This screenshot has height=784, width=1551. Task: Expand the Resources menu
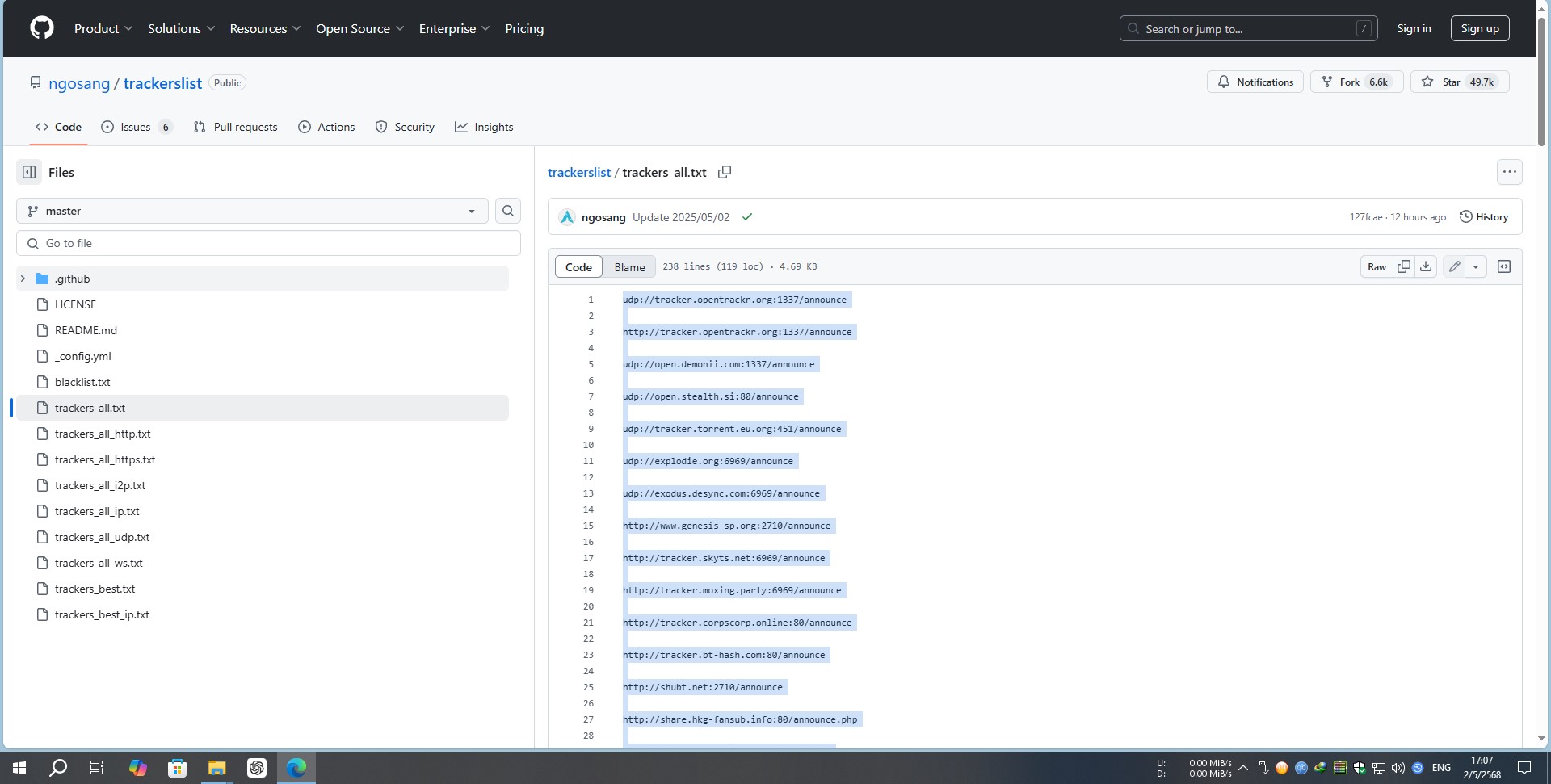pos(265,28)
